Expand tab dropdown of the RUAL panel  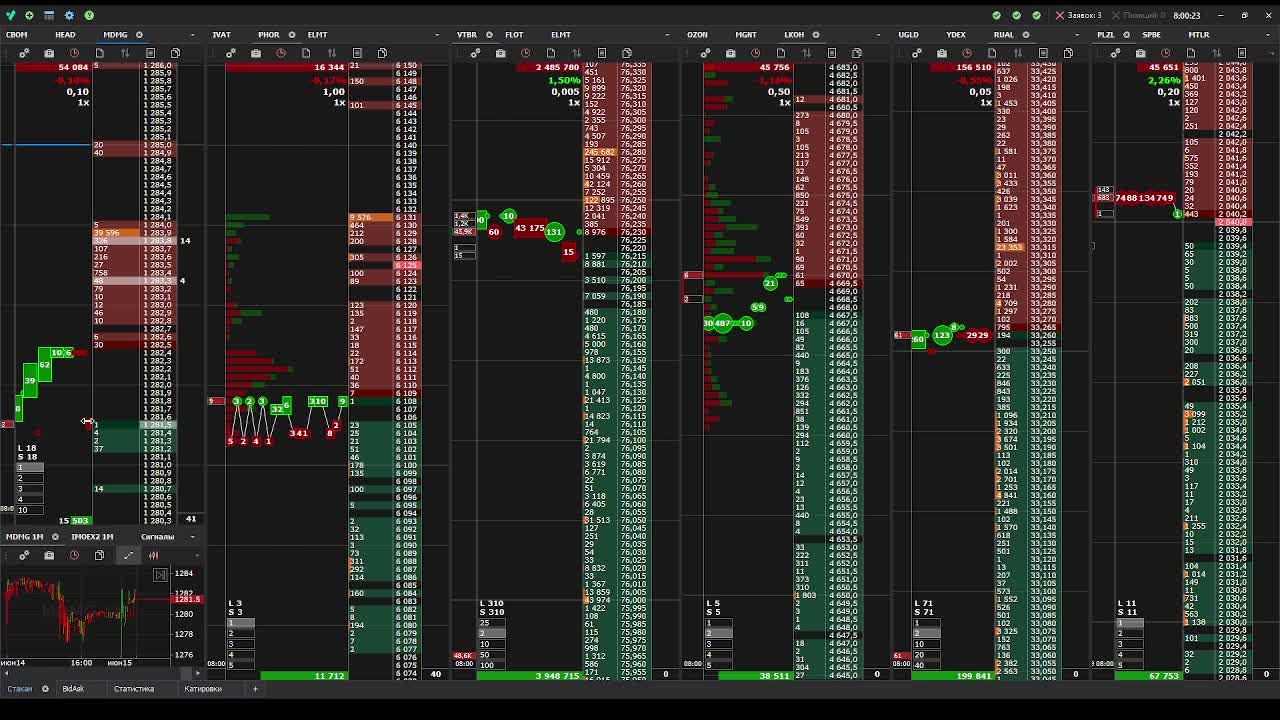tap(1075, 35)
